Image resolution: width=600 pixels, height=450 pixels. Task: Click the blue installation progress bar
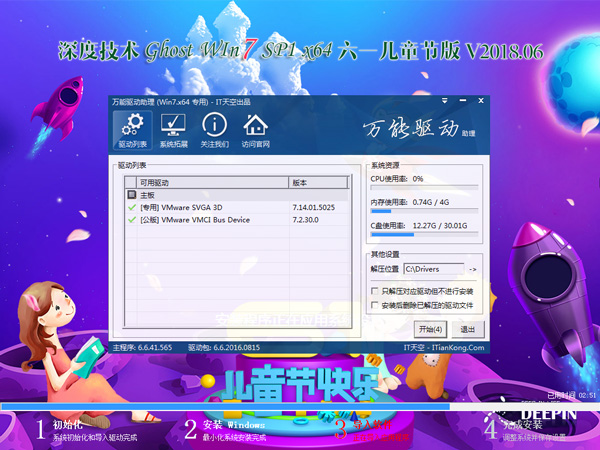tap(300, 406)
